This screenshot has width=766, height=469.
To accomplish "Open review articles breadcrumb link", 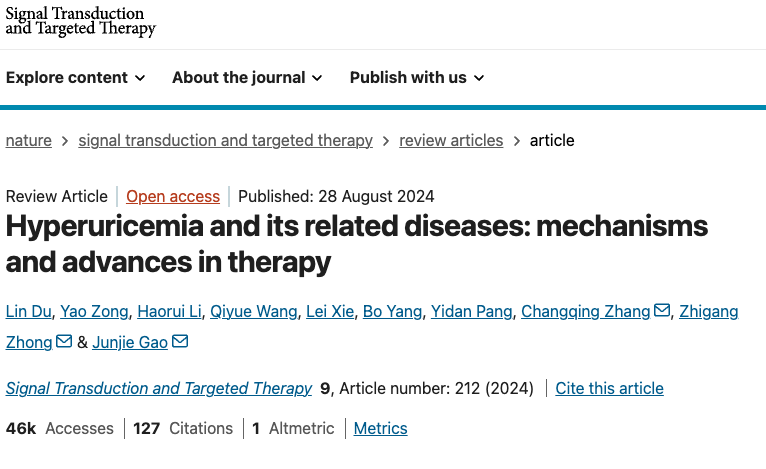I will click(x=451, y=141).
